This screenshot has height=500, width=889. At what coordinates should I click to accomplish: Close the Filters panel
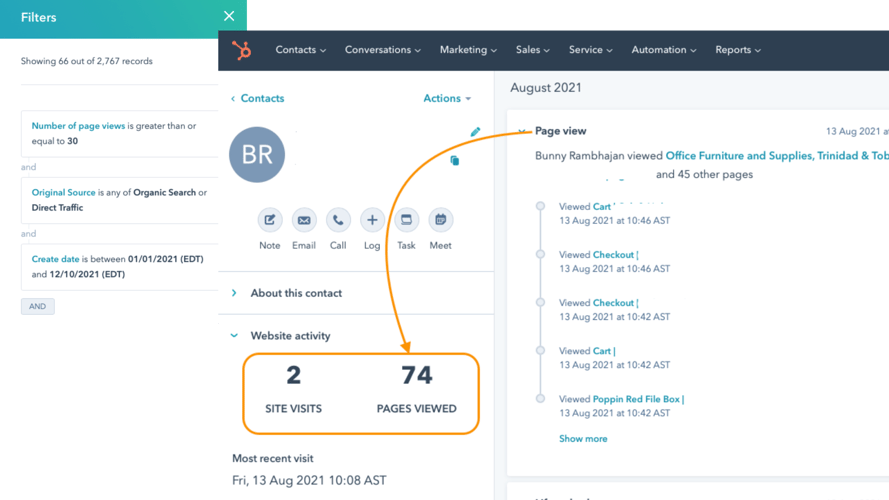pos(229,17)
